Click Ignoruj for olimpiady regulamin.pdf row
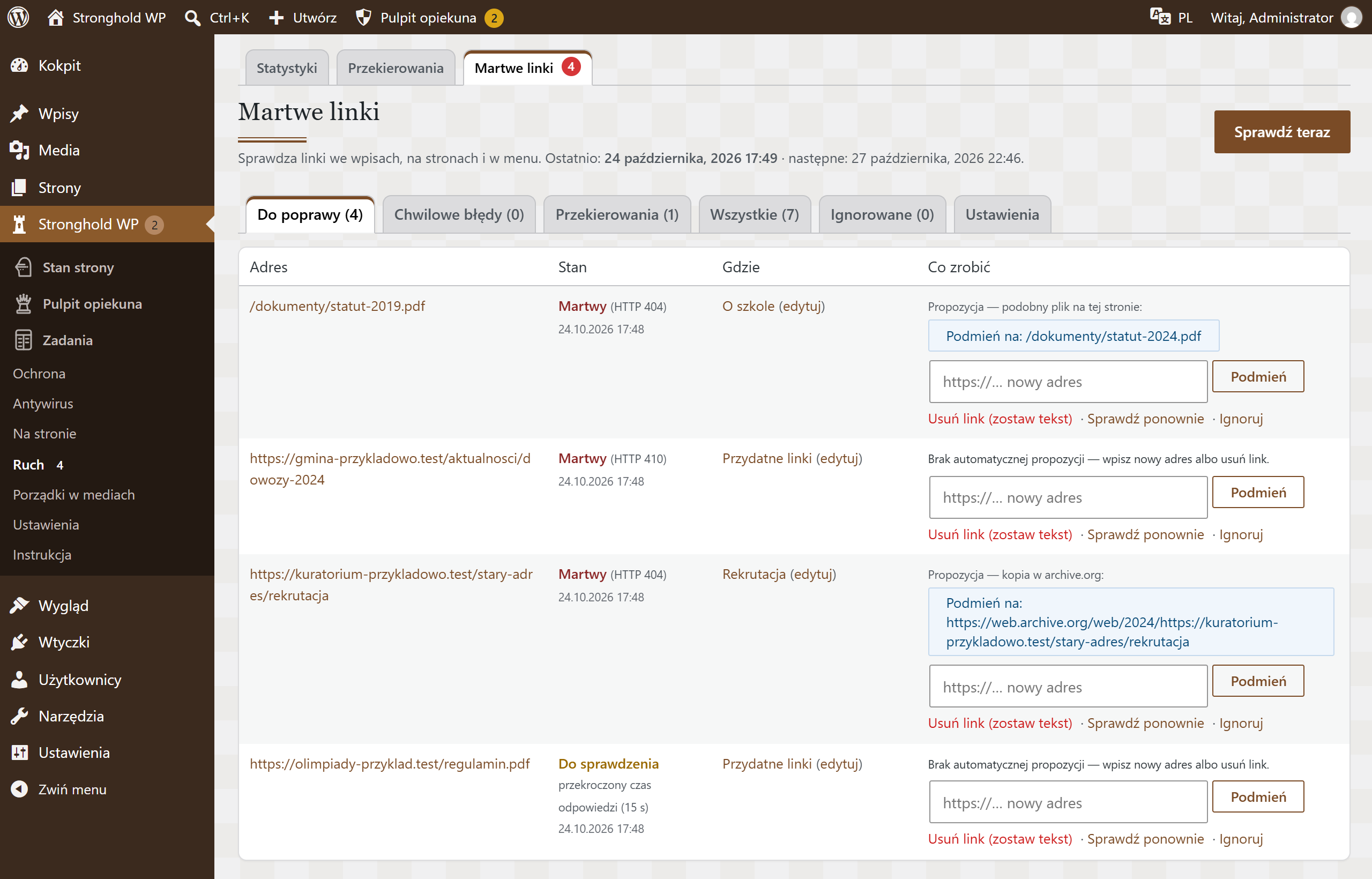This screenshot has width=1372, height=879. coord(1241,838)
